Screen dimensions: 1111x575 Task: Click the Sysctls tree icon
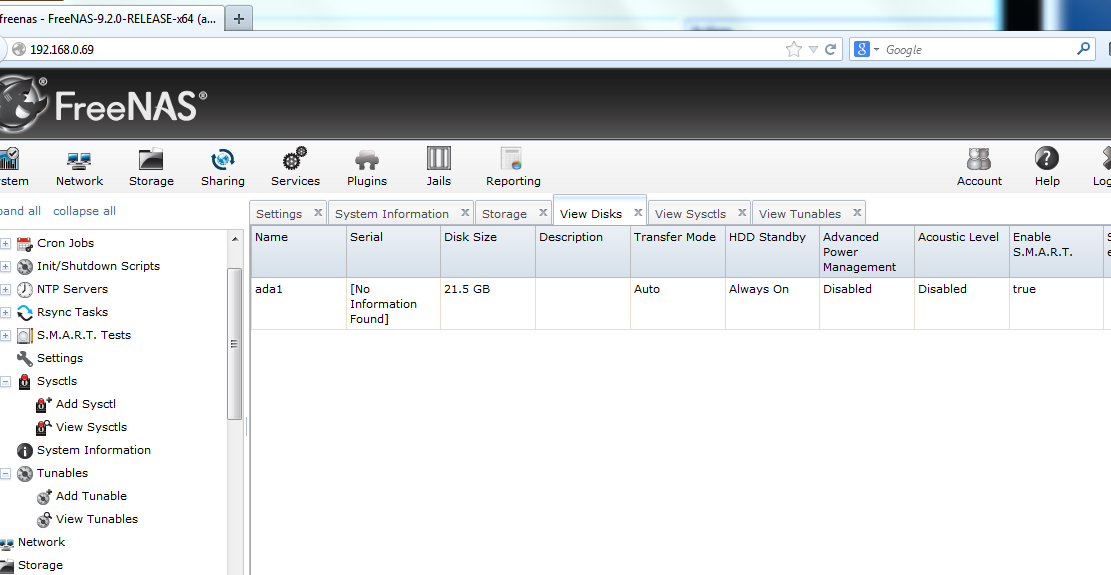coord(25,382)
